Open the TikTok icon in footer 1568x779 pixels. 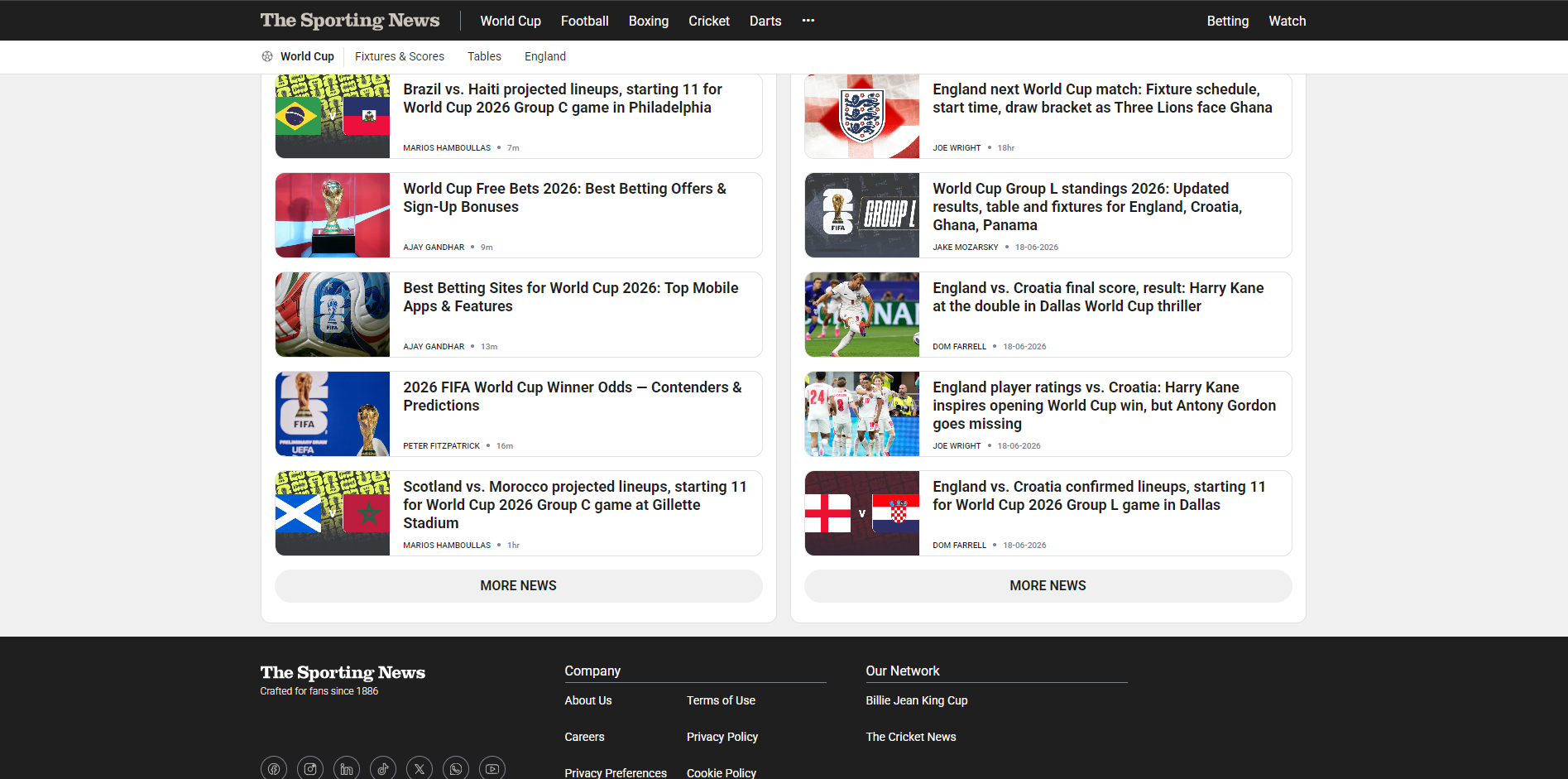click(x=383, y=768)
